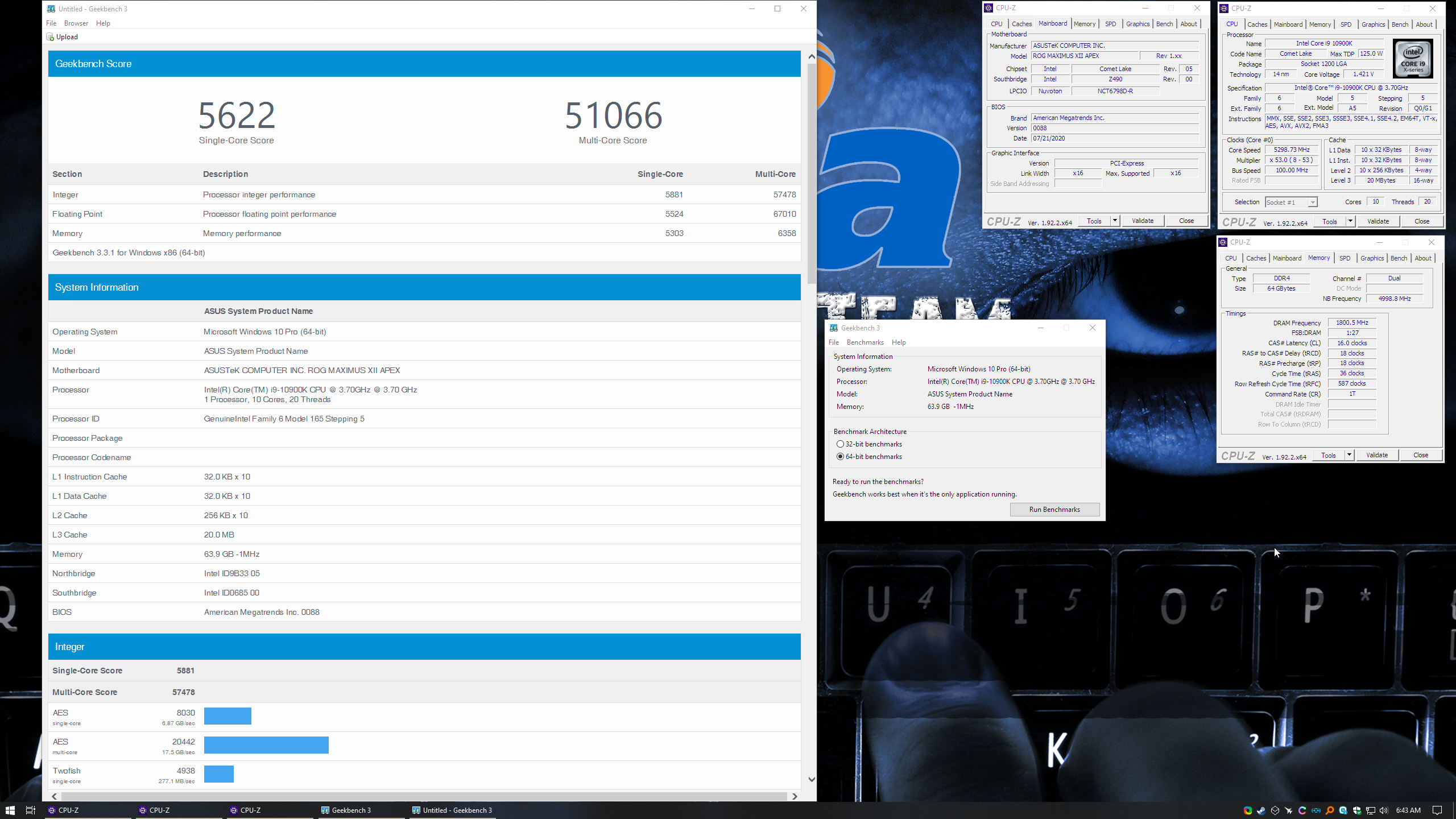Image resolution: width=1456 pixels, height=819 pixels.
Task: Click the CPU-Z title bar icon of the Memory window
Action: point(1223,242)
